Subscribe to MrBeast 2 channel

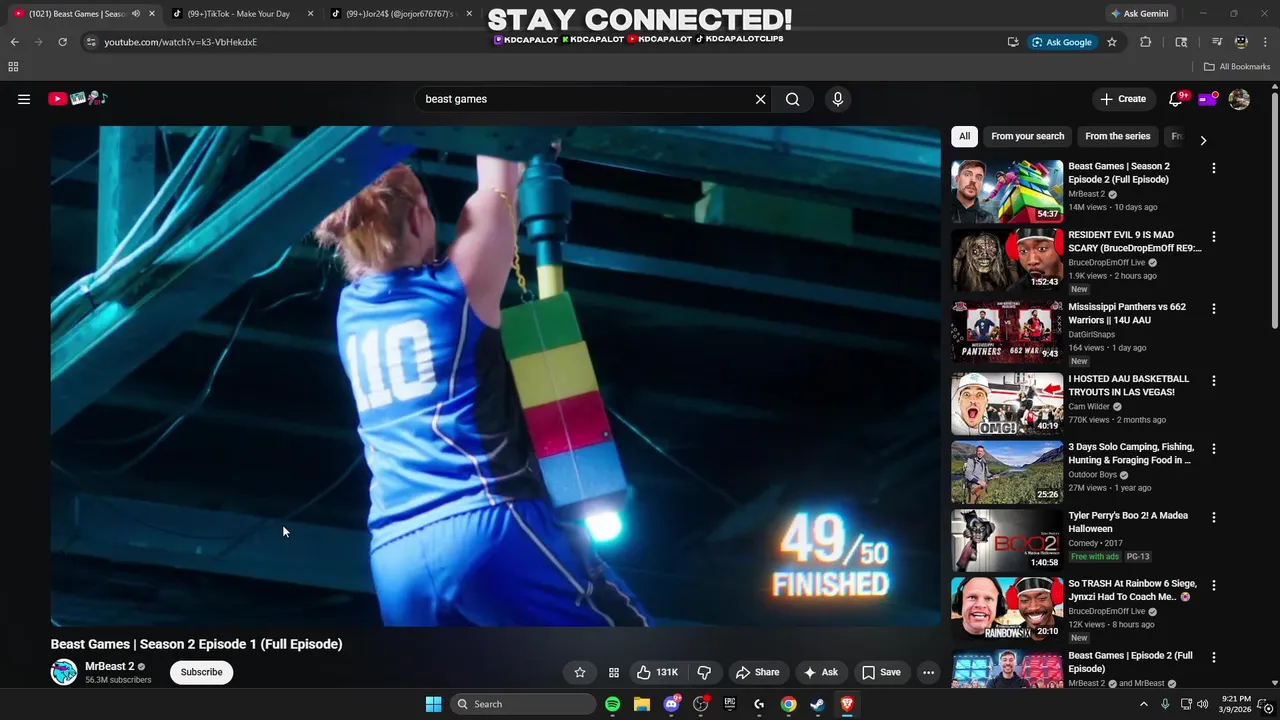click(201, 672)
